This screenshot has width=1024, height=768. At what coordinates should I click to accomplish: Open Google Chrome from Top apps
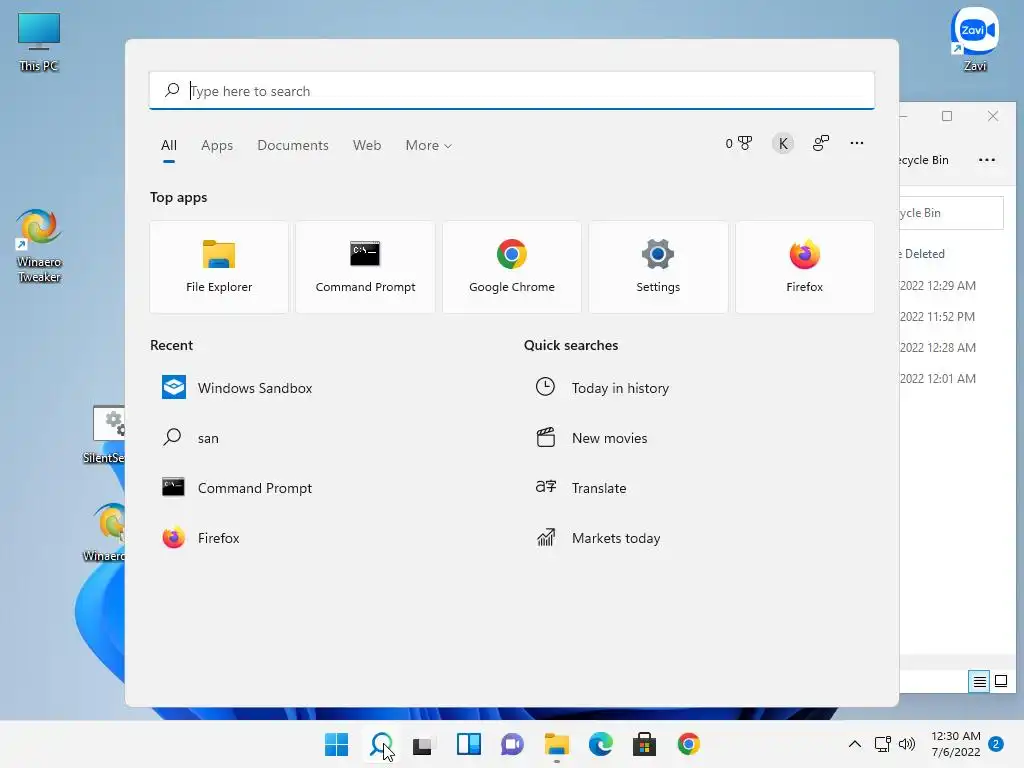coord(511,267)
